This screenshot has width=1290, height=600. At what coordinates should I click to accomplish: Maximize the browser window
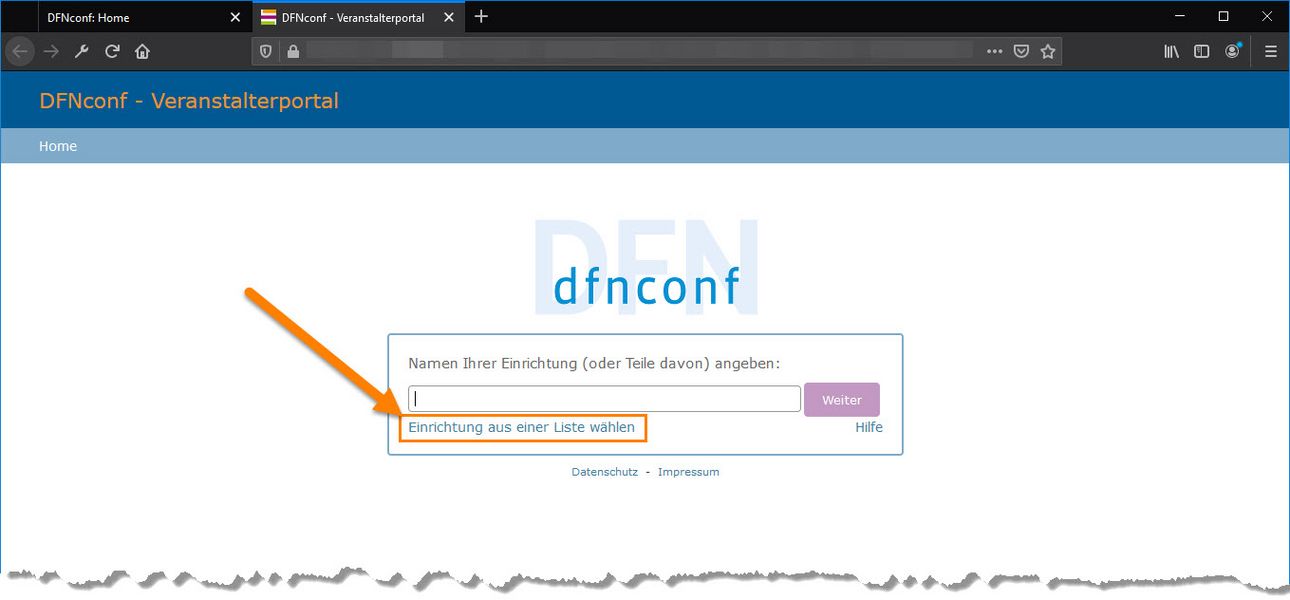(1223, 16)
